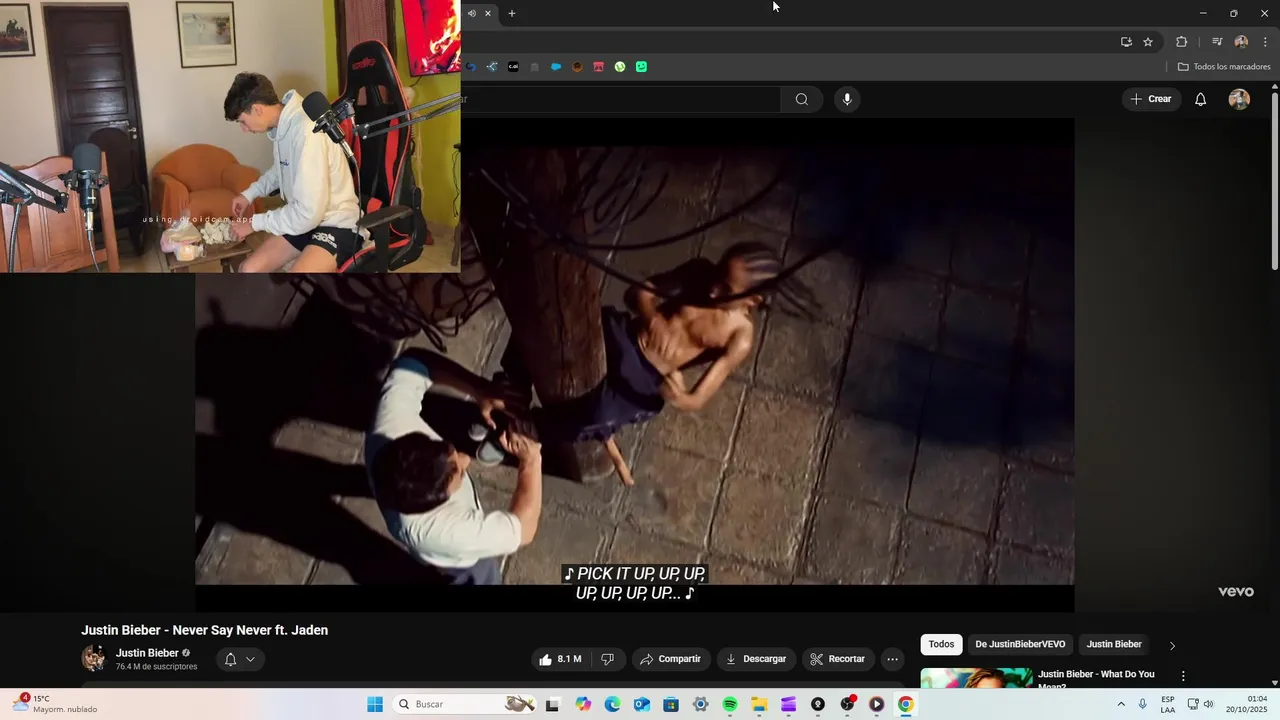Screen dimensions: 1280x720
Task: Open the green WhatsApp-style bookmark
Action: pyautogui.click(x=620, y=67)
